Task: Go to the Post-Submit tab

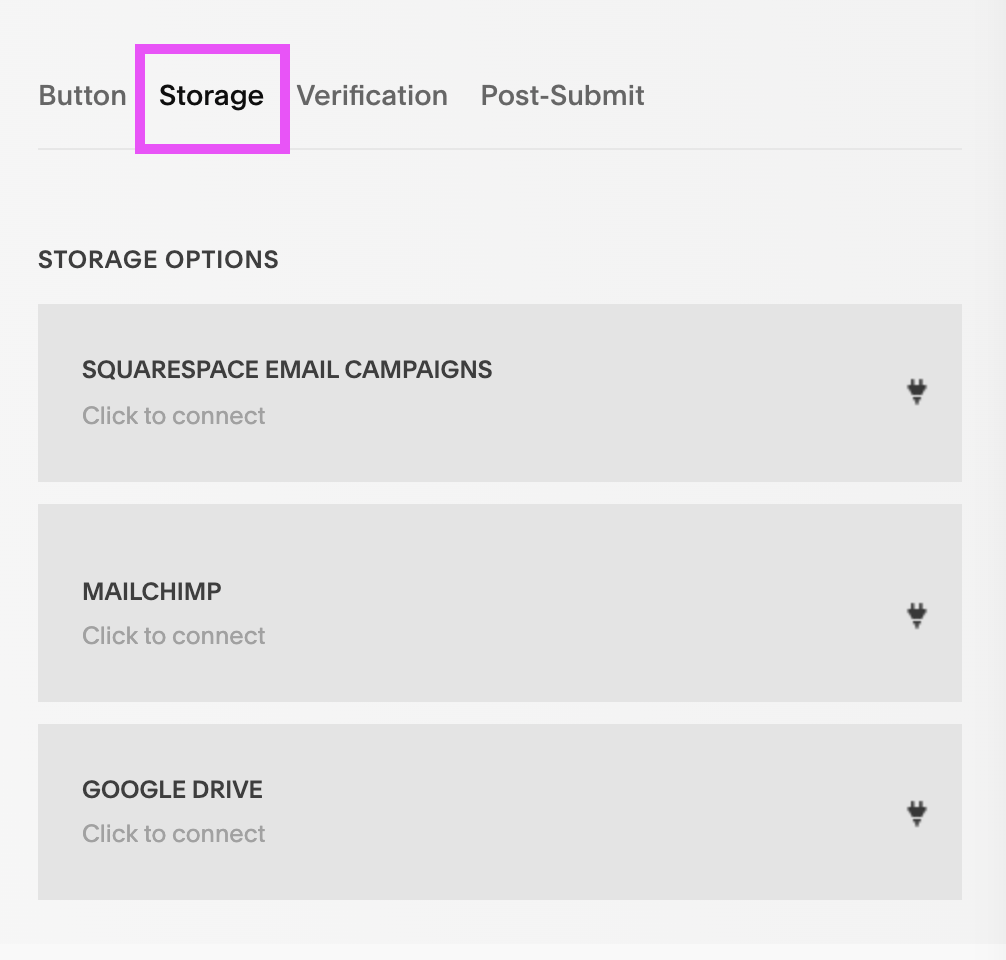Action: tap(562, 96)
